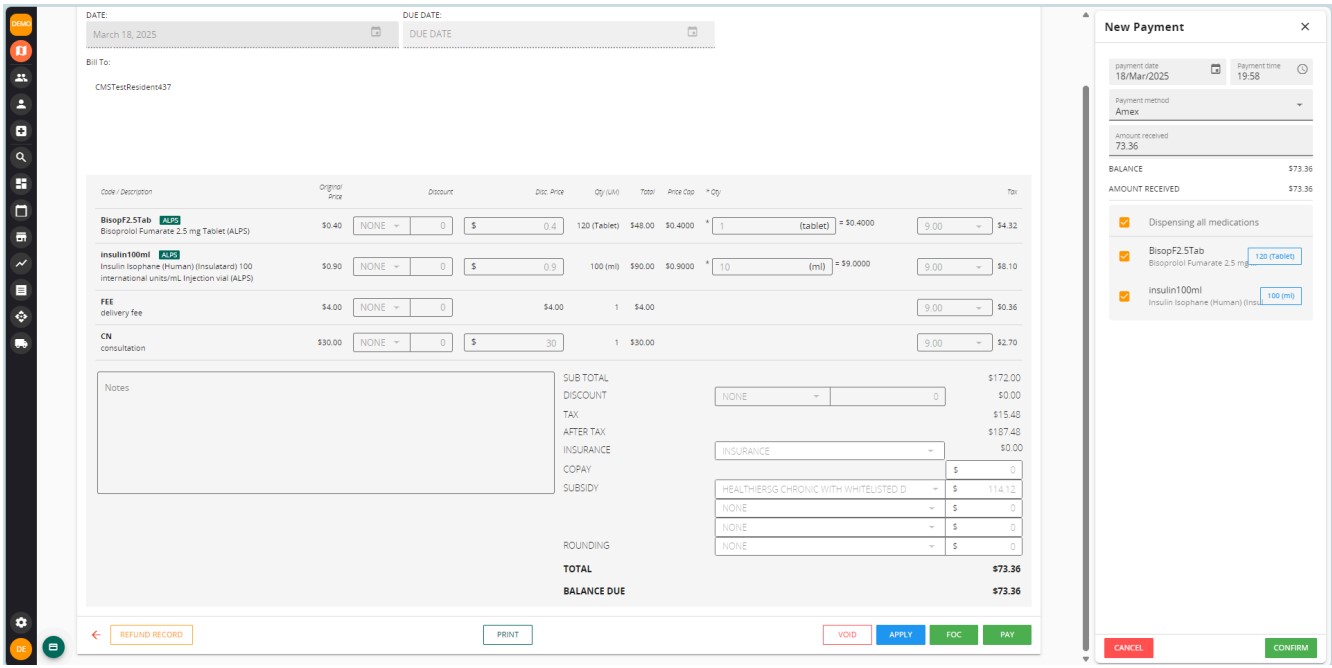
Task: Close the New Payment panel
Action: [x=1305, y=27]
